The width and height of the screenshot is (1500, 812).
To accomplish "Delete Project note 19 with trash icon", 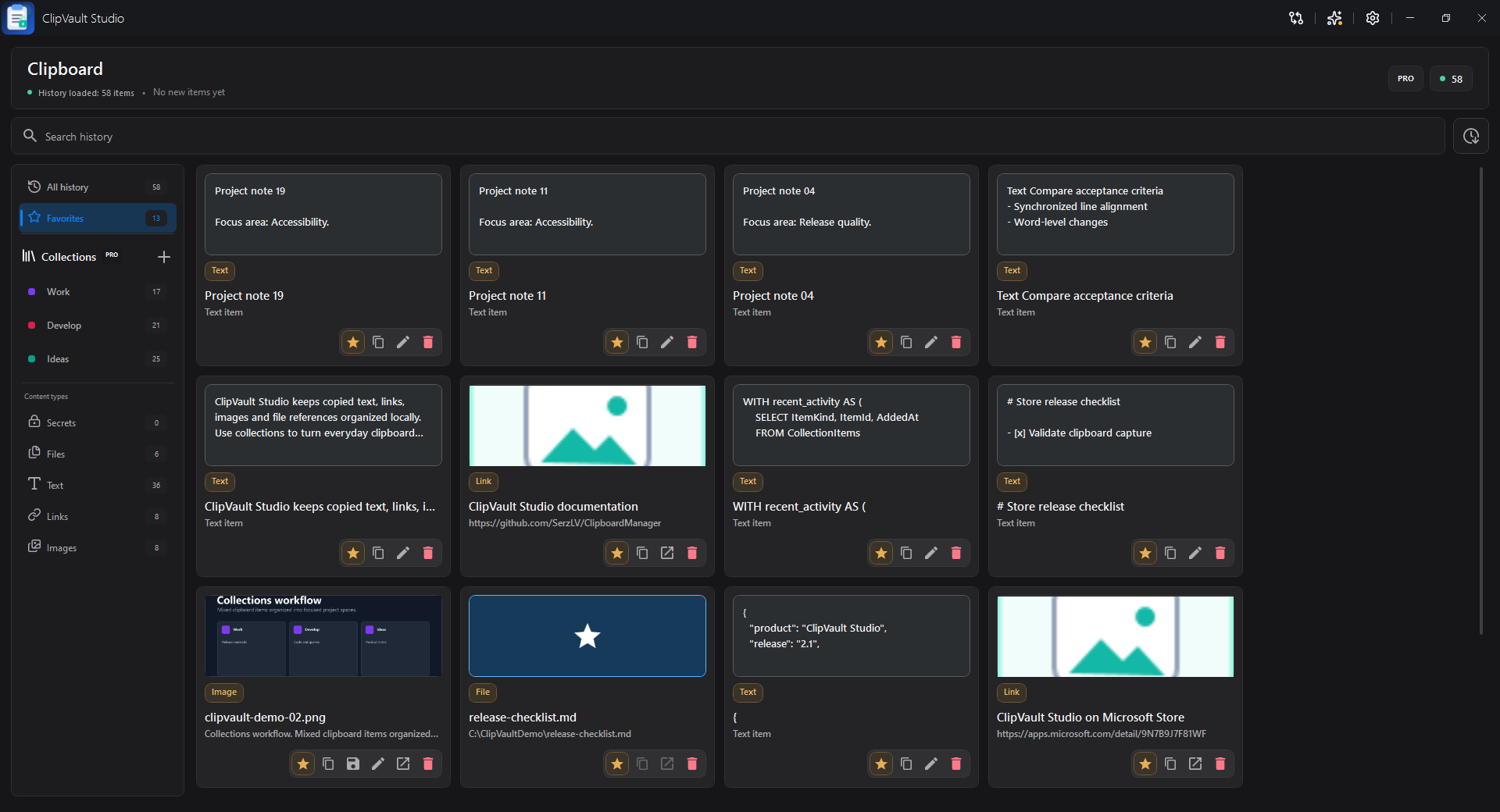I will 428,342.
